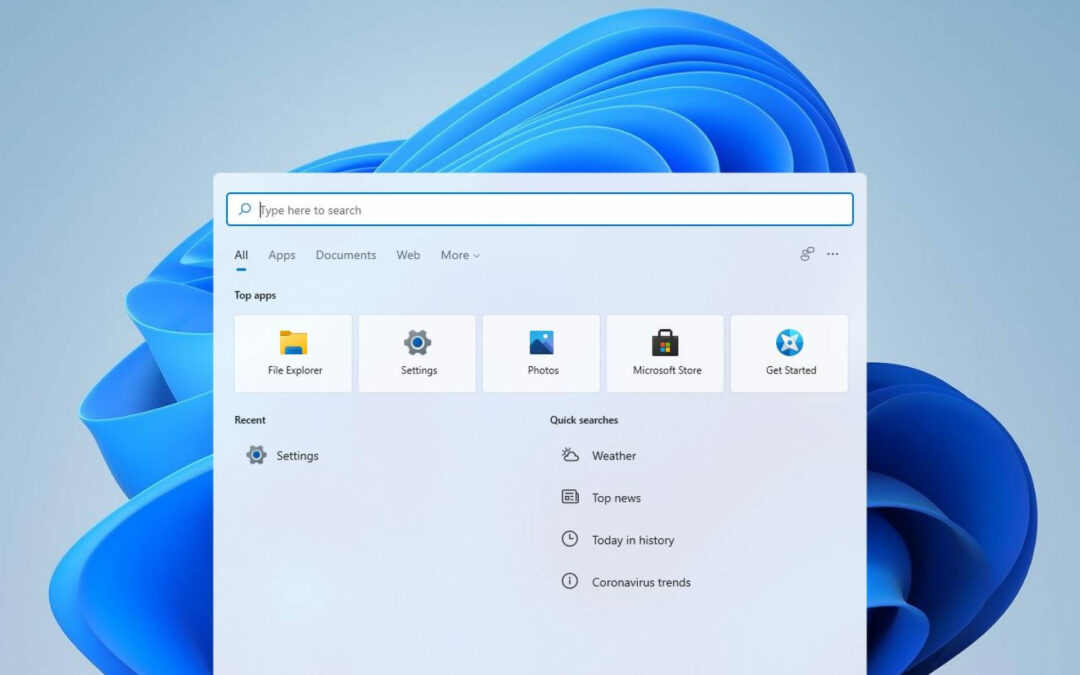Launch Photos from Top apps
Viewport: 1080px width, 675px height.
(x=541, y=353)
